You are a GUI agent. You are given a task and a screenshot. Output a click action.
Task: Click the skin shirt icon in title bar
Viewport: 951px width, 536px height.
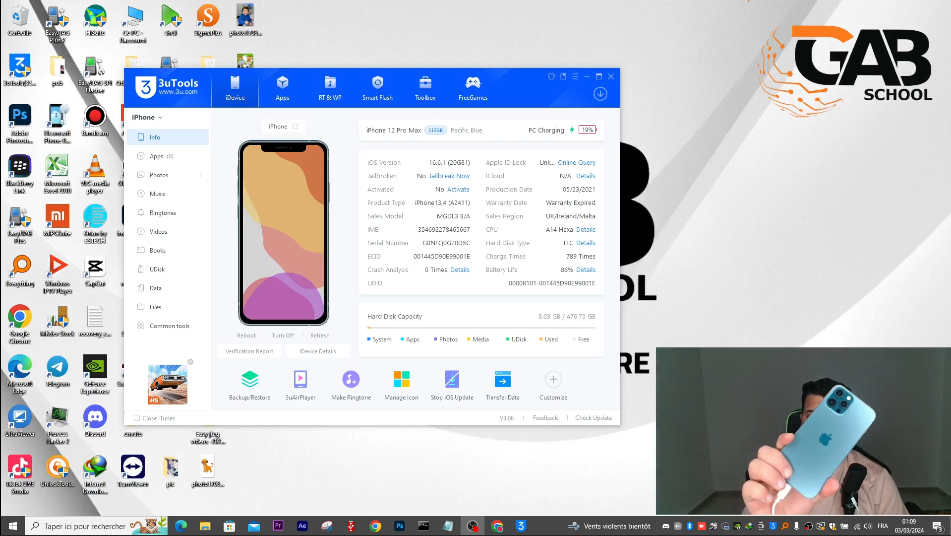point(551,76)
